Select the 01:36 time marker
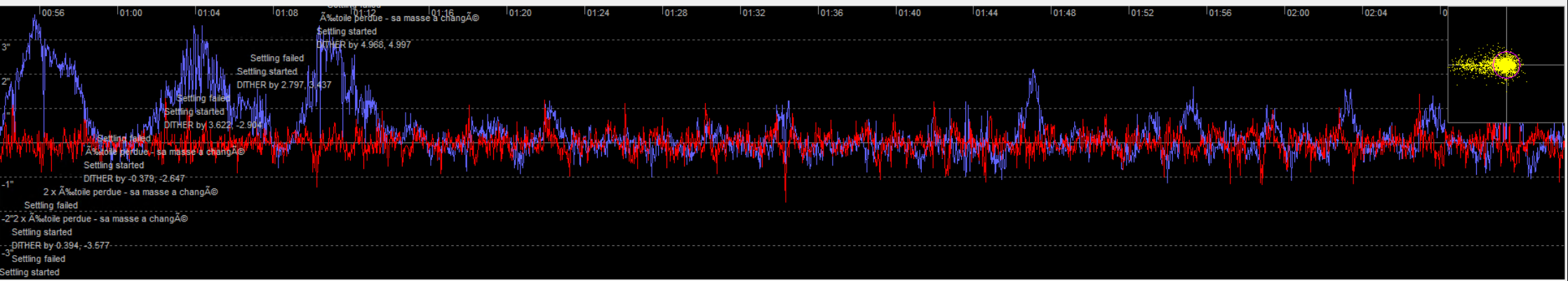Viewport: 1568px width, 281px height. click(831, 13)
